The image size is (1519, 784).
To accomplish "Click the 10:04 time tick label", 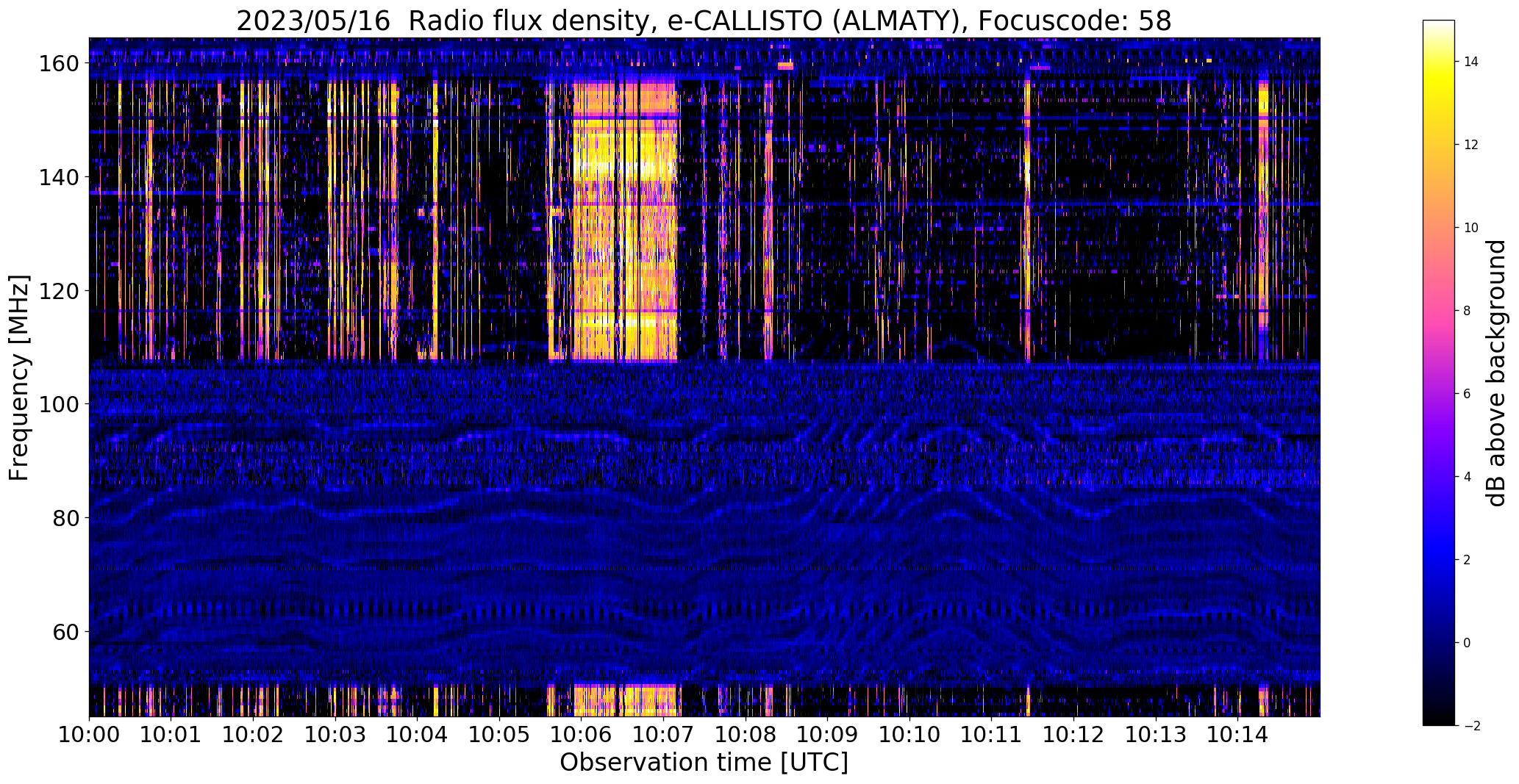I will point(418,736).
